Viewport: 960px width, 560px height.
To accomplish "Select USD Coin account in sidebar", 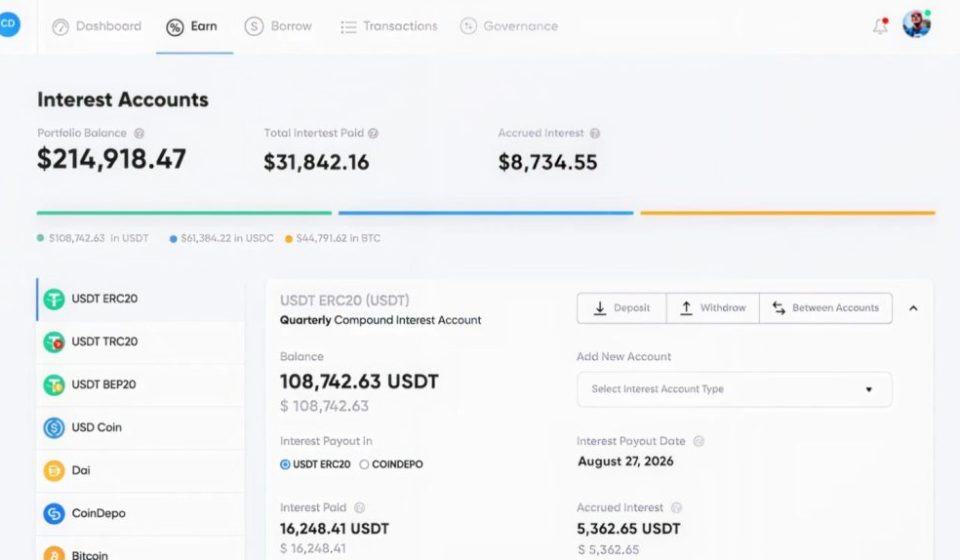I will click(140, 428).
